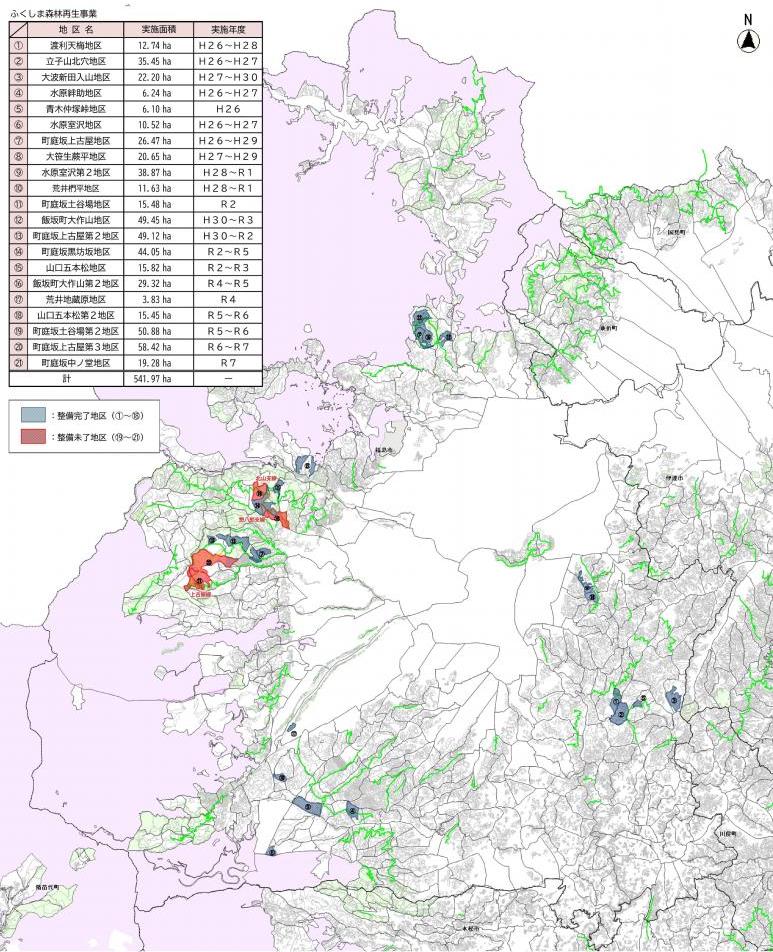Select the 立子山北穴地区 cell
The height and width of the screenshot is (952, 773).
[76, 61]
